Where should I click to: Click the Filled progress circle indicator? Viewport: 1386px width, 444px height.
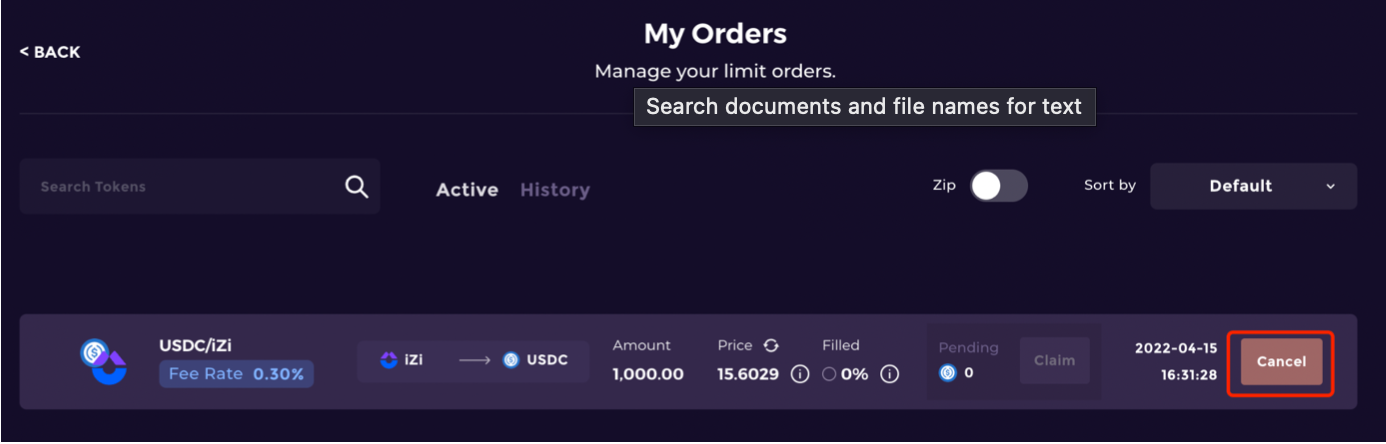(828, 374)
